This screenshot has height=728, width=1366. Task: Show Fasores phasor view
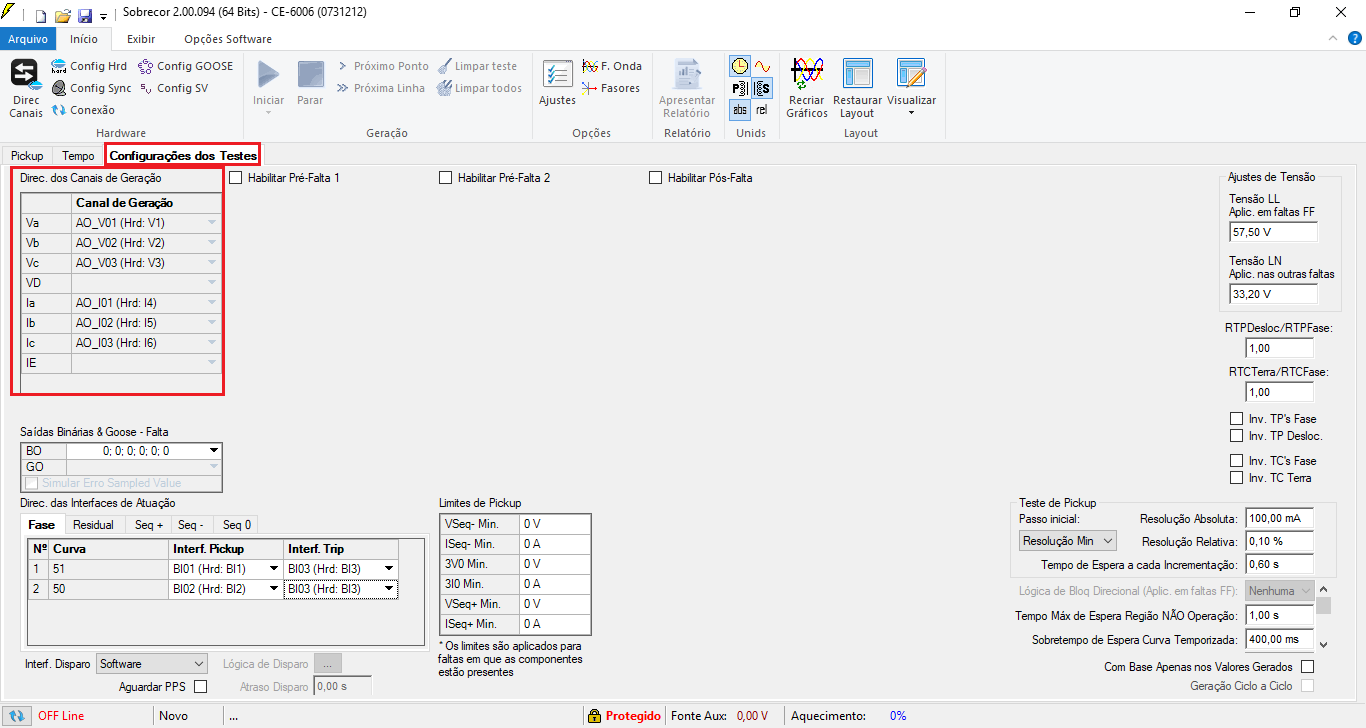click(611, 88)
